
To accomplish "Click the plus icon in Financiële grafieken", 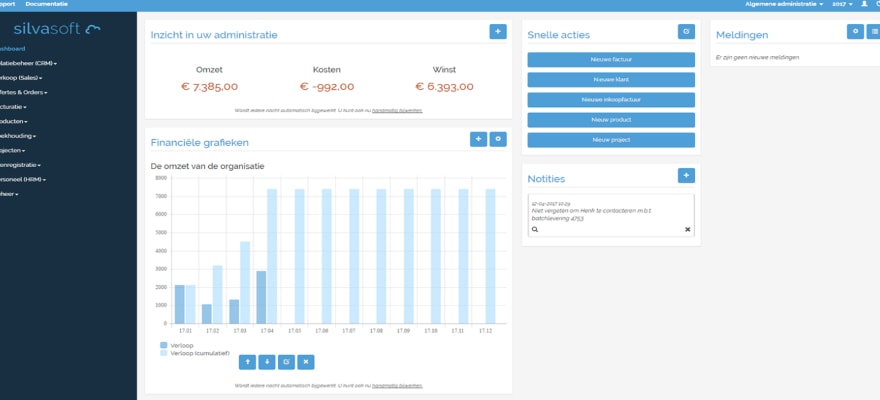I will tap(478, 139).
